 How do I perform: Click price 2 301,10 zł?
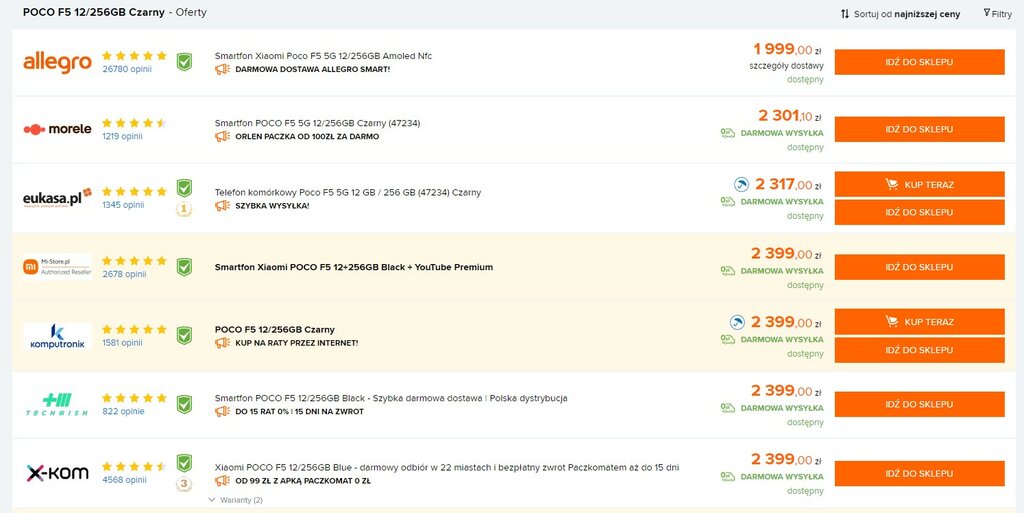(x=790, y=116)
